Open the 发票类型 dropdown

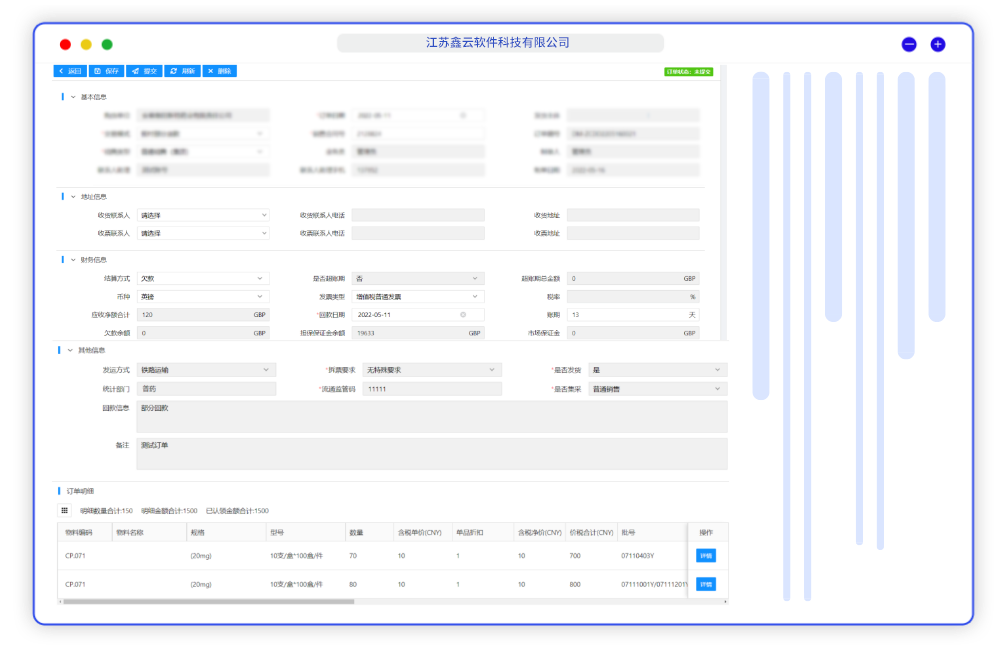(419, 297)
